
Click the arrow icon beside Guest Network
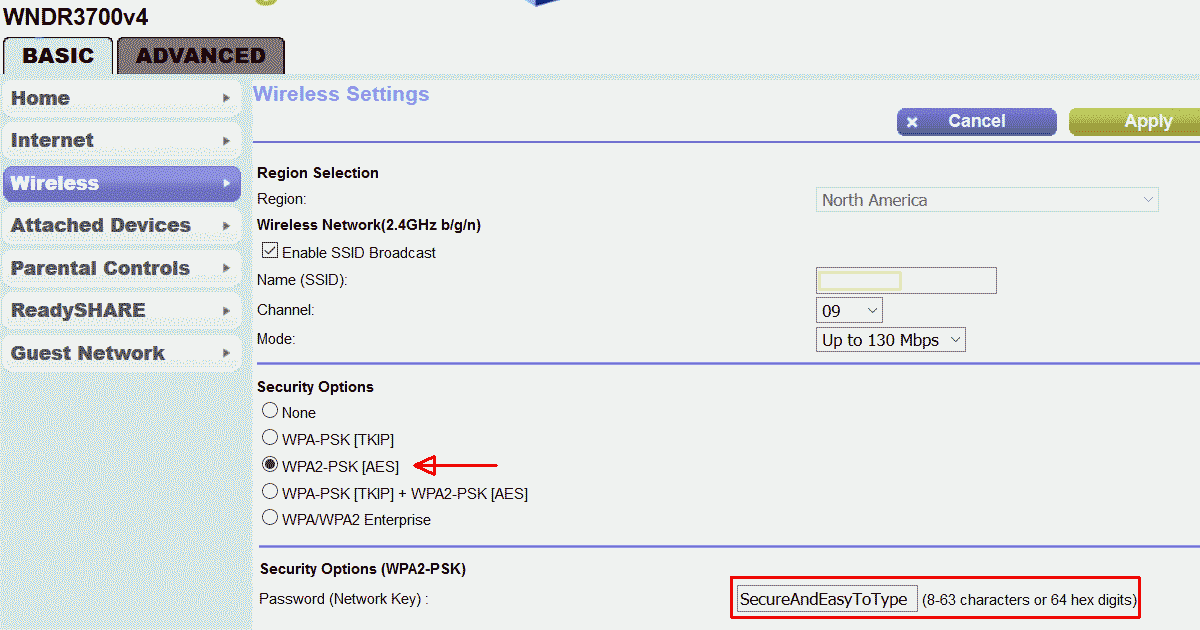(227, 354)
